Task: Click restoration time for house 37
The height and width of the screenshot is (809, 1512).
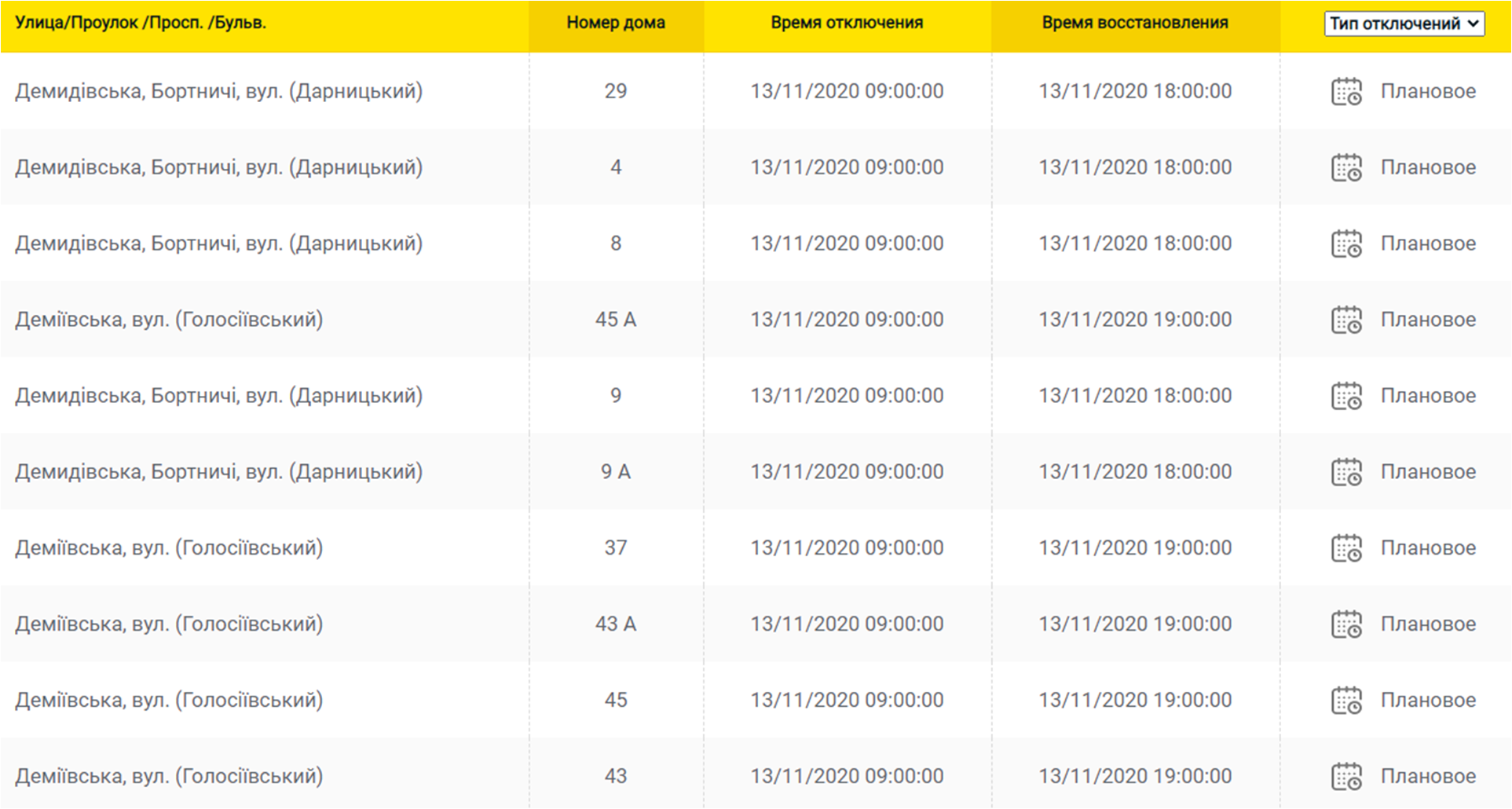Action: point(1135,548)
